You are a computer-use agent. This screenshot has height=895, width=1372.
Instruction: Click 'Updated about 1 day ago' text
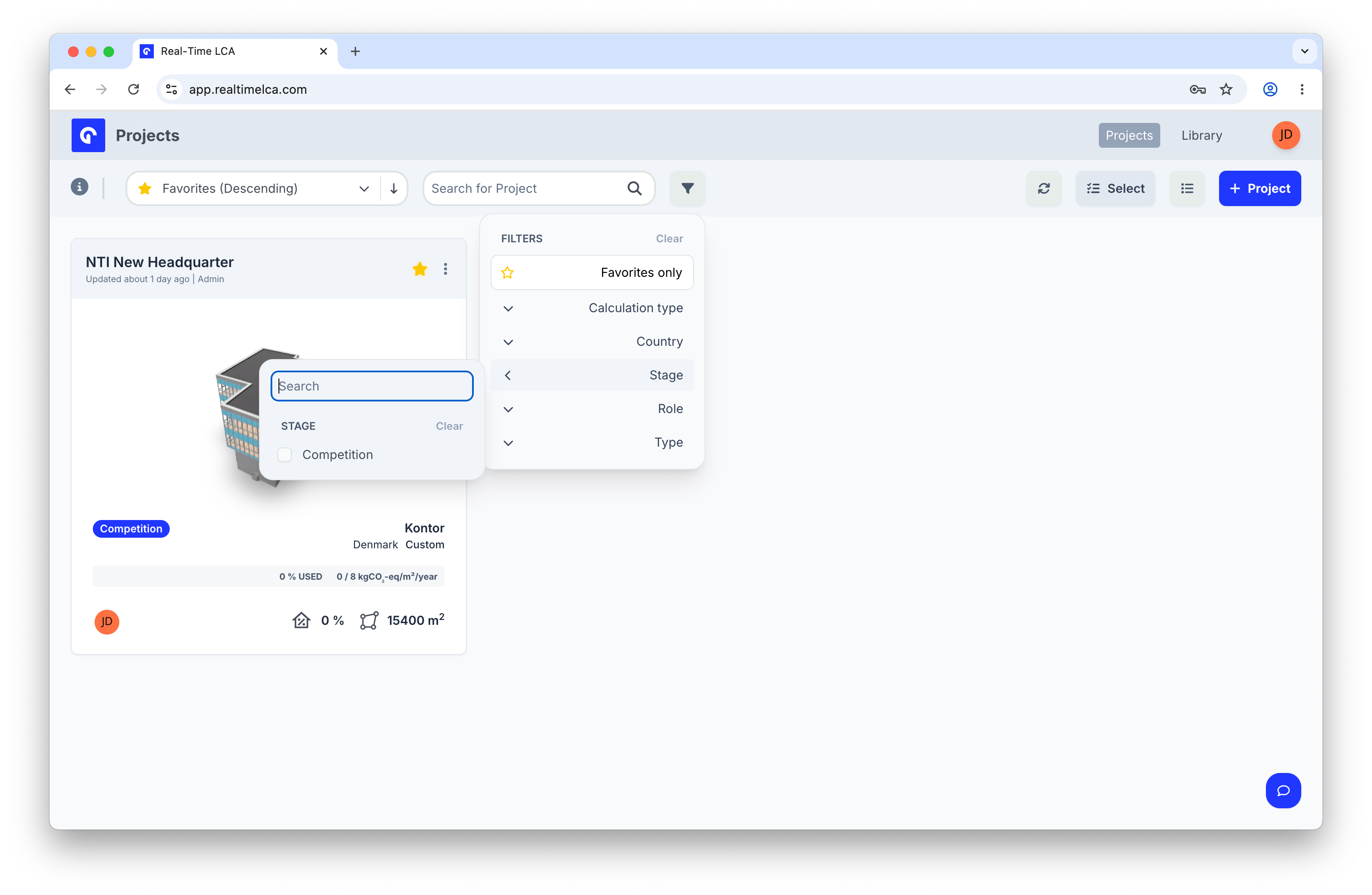tap(137, 279)
